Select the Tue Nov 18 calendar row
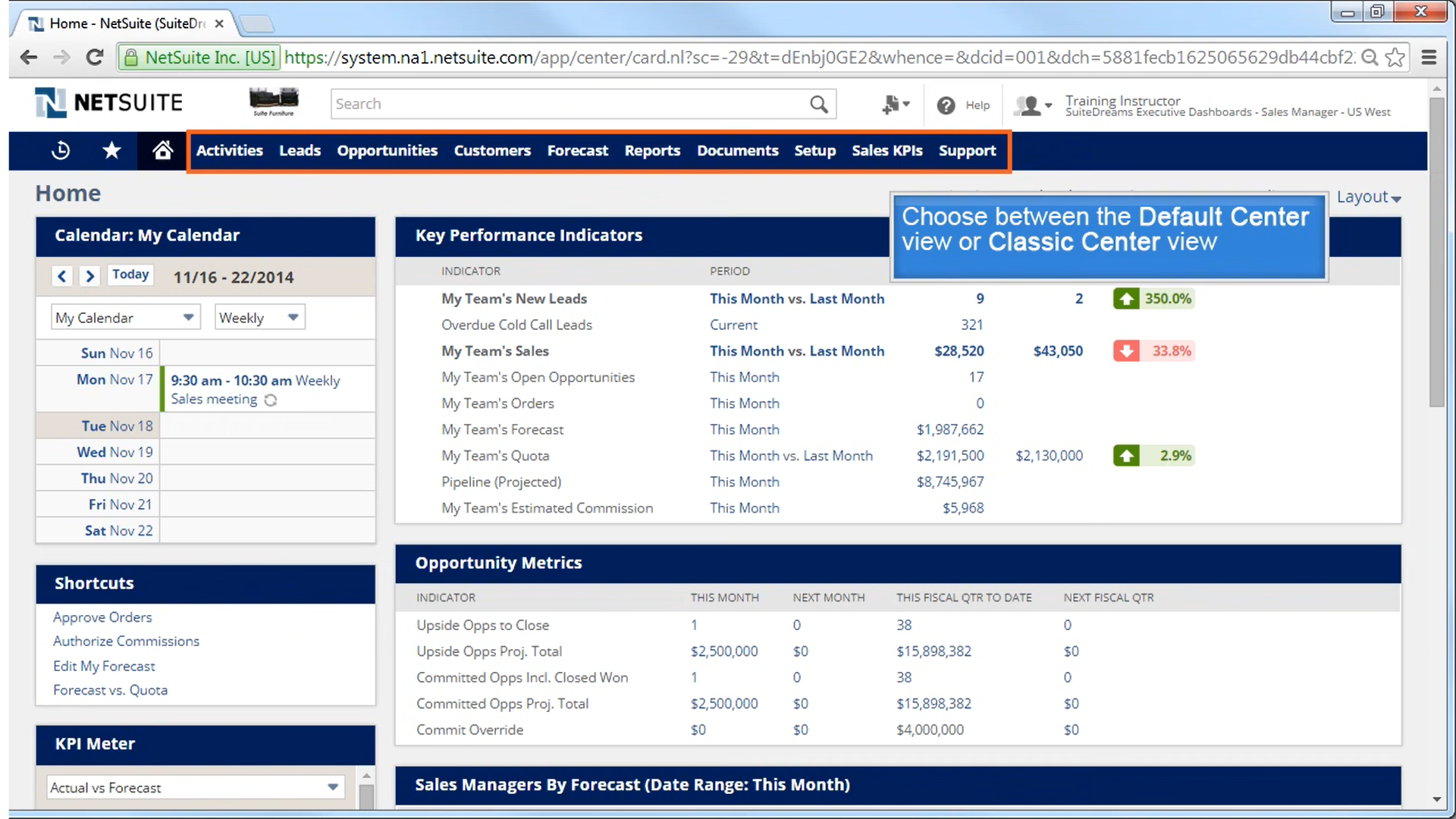This screenshot has height=819, width=1456. coord(206,426)
